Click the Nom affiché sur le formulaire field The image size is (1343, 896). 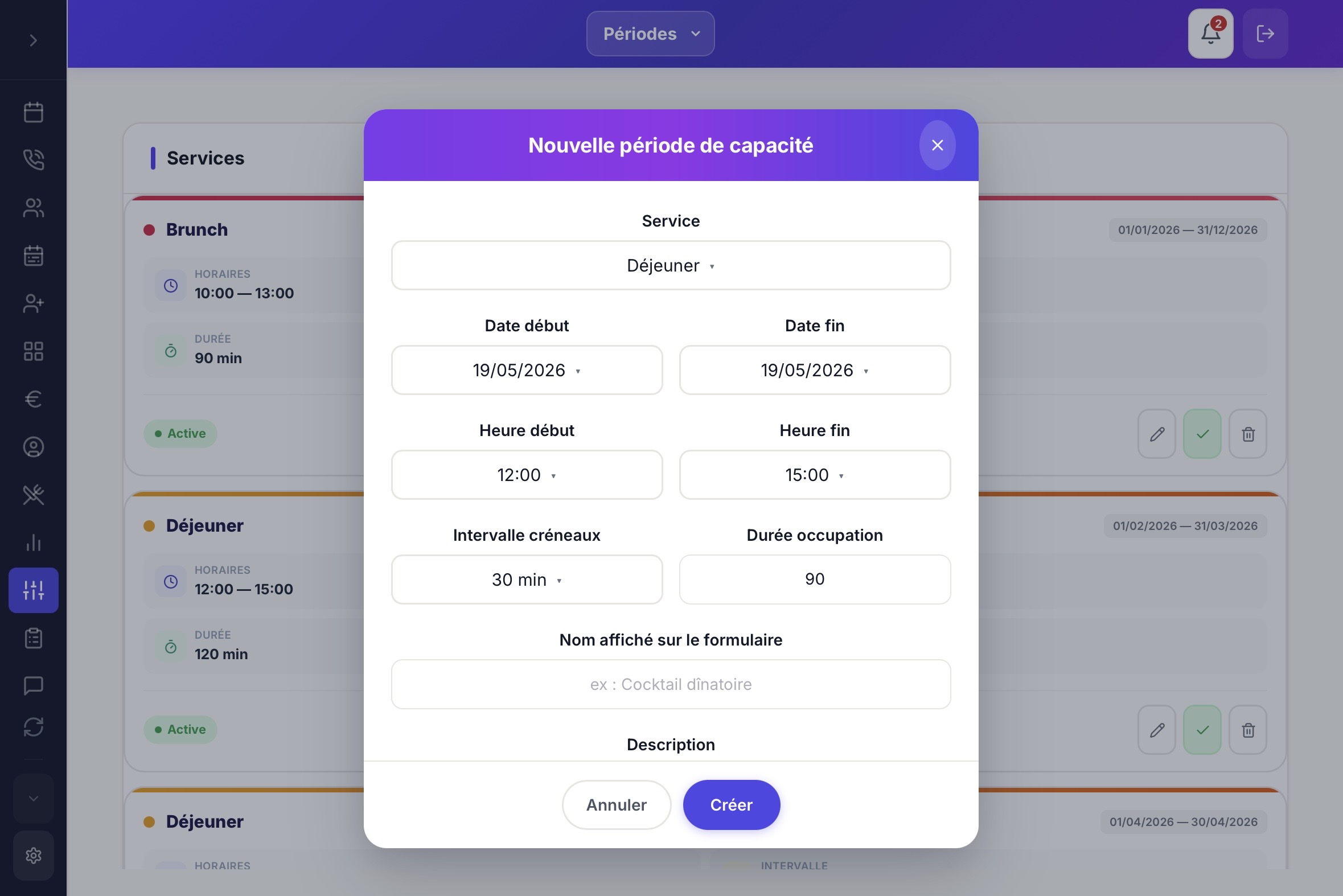(671, 684)
